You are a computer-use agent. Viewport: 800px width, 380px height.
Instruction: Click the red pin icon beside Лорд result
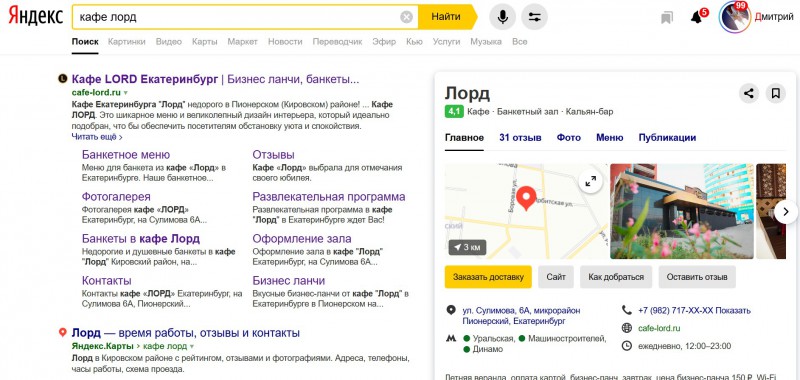(x=63, y=333)
